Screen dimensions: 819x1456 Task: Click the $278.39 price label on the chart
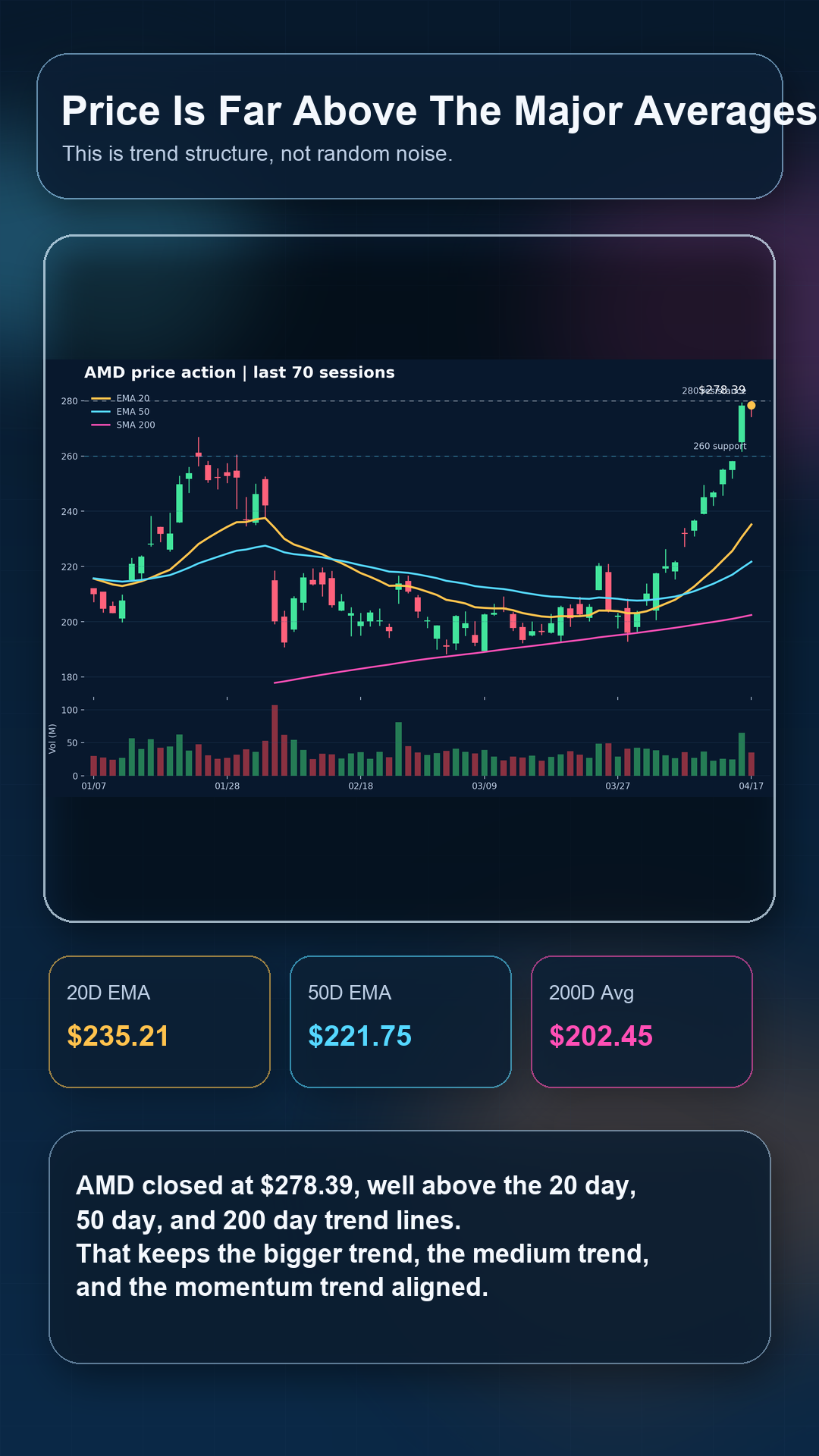tap(722, 389)
